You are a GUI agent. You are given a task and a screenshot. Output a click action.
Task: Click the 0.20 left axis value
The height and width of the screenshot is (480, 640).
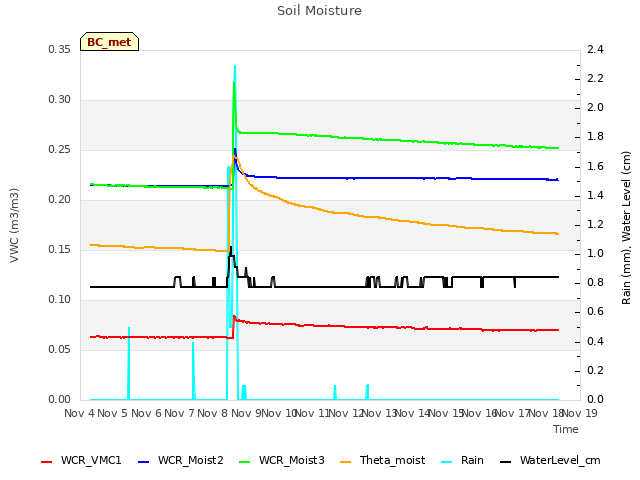click(60, 200)
